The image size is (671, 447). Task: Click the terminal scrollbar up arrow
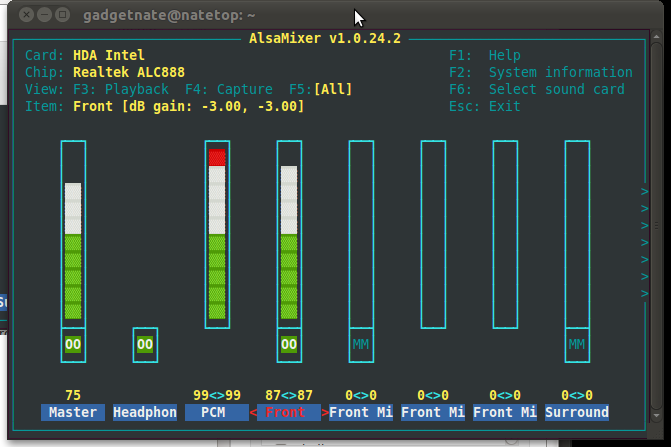[x=656, y=37]
